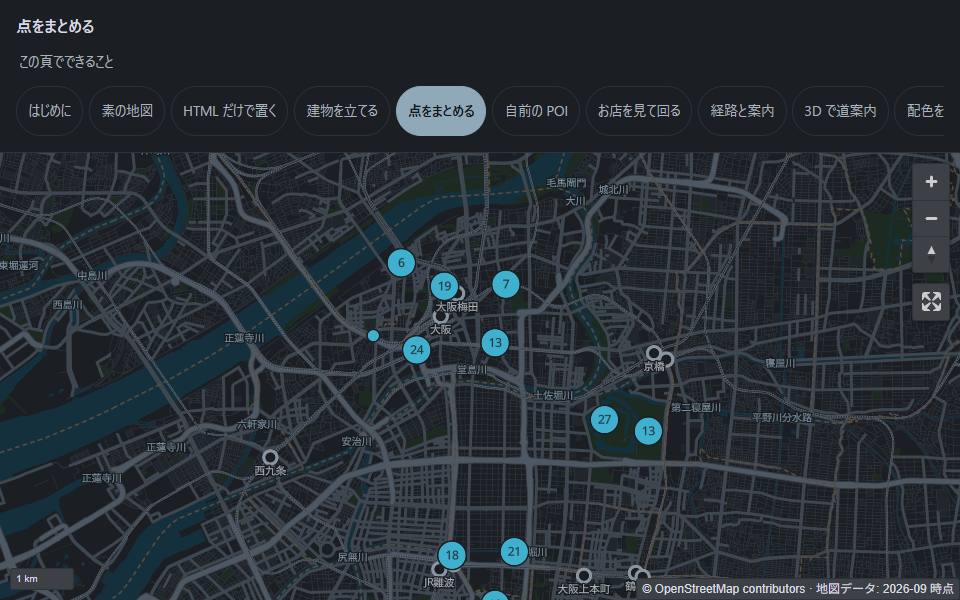Click the 平野川分水路 label
Image resolution: width=960 pixels, height=600 pixels.
coord(782,418)
